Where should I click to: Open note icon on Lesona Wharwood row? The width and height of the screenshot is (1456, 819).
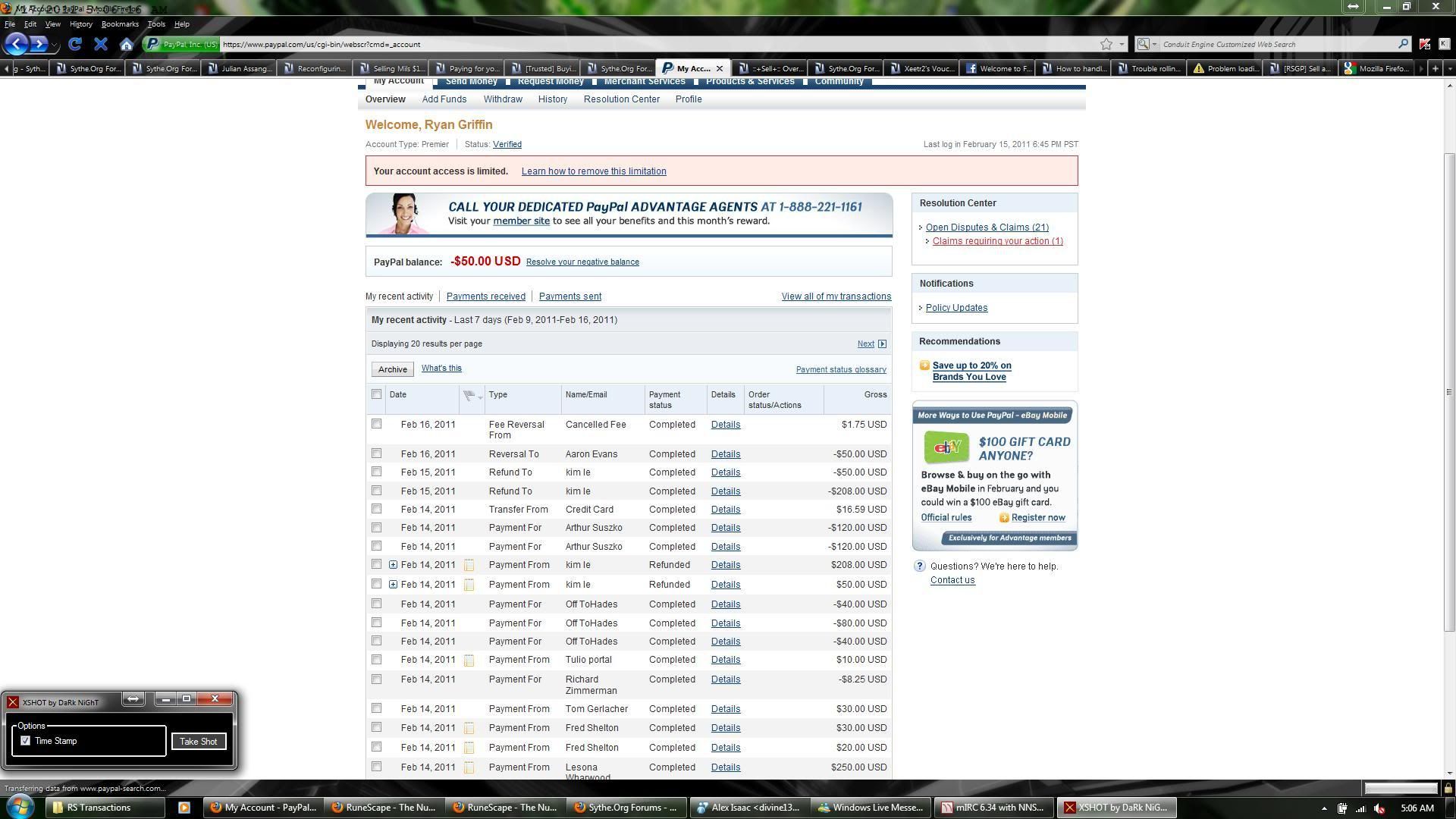[469, 767]
